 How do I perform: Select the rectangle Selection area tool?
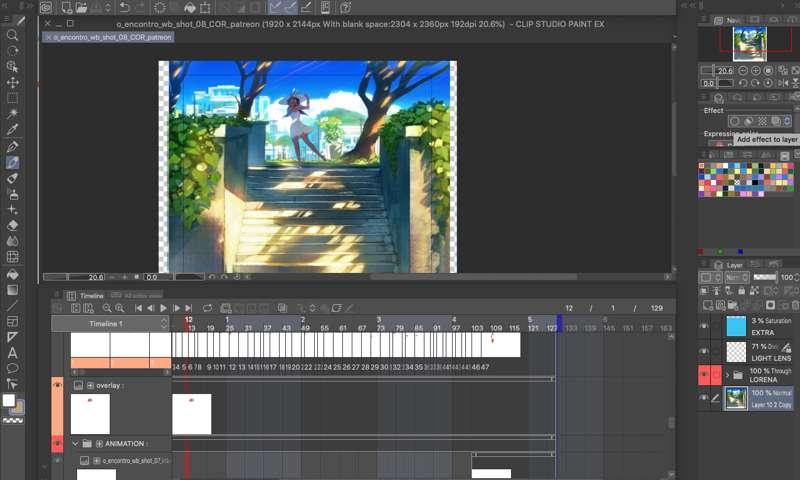[12, 98]
